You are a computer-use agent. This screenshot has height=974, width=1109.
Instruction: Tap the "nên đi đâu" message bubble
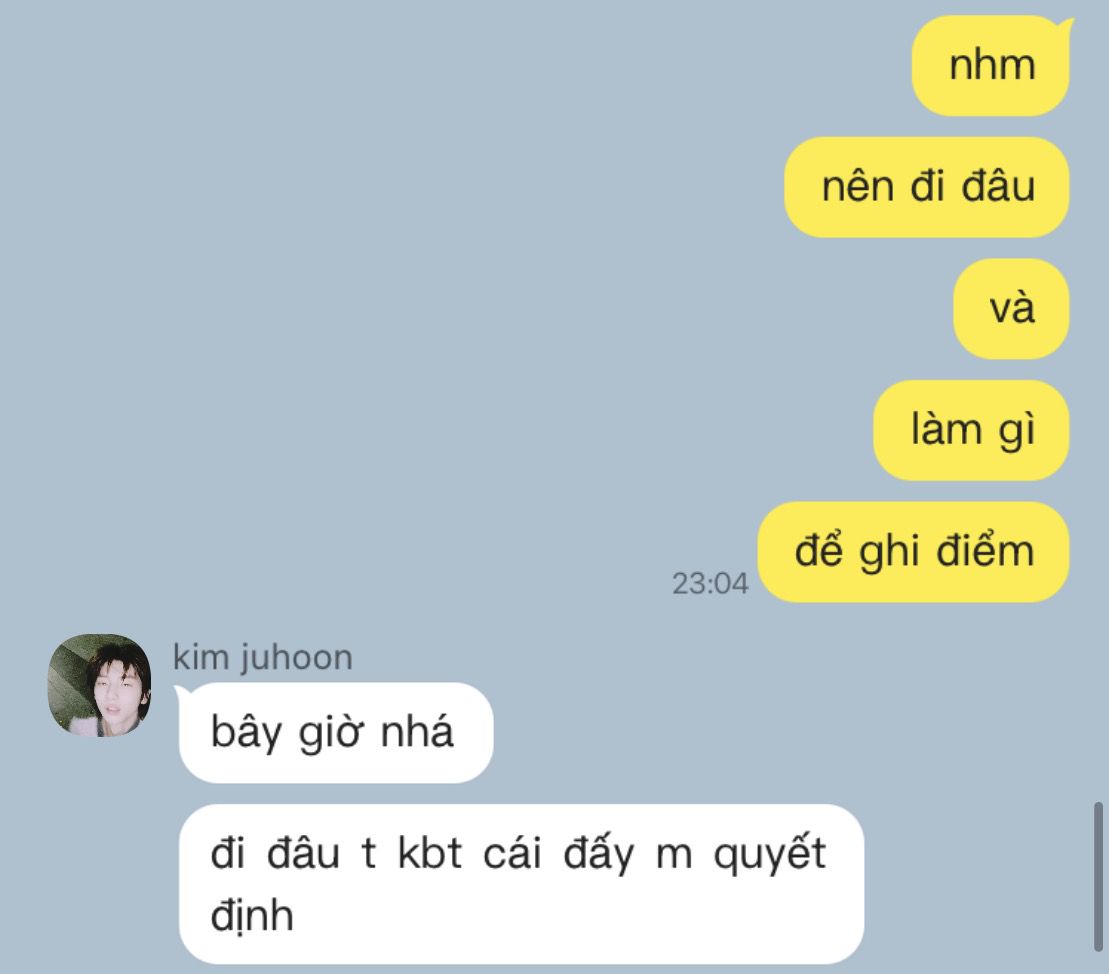(x=927, y=187)
